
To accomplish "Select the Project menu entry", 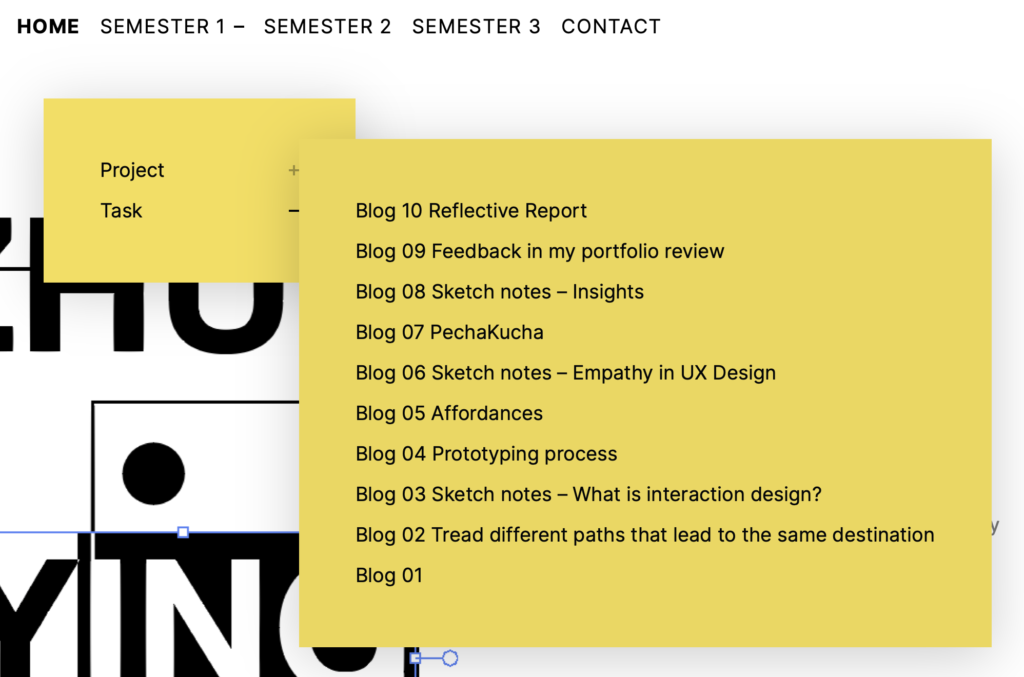I will coord(132,170).
